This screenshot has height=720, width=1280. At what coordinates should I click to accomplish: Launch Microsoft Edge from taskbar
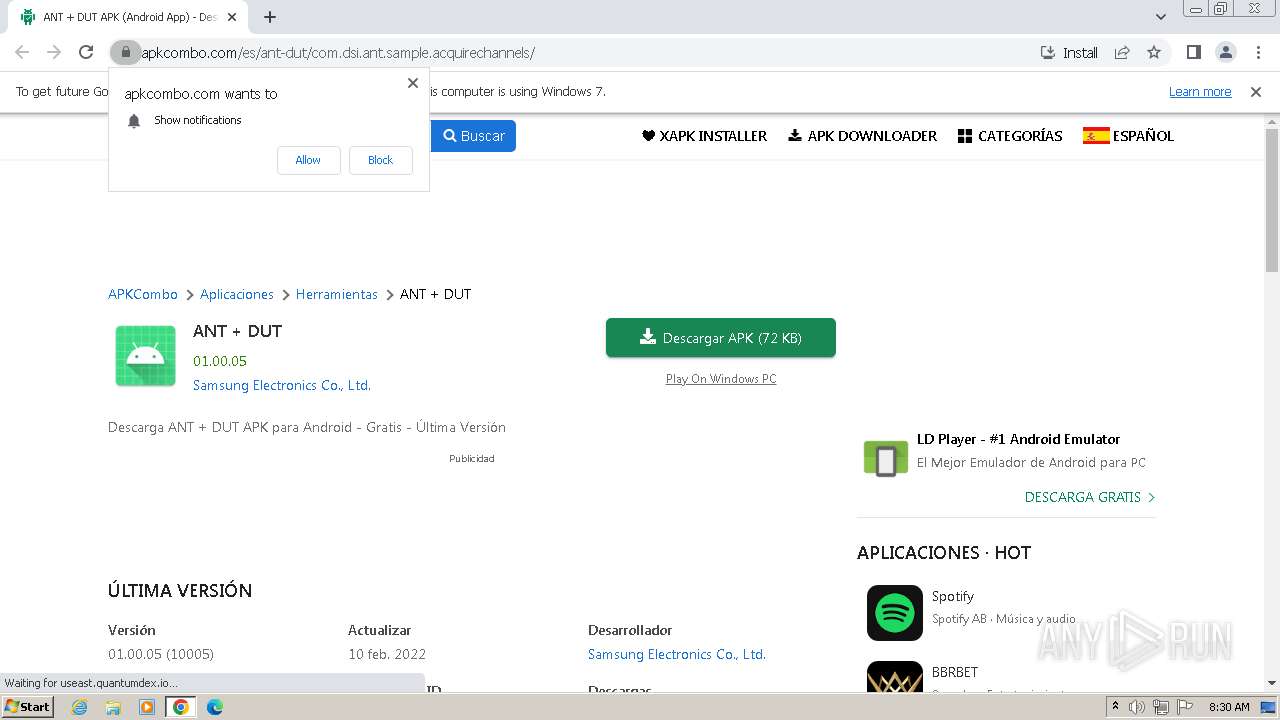pos(214,707)
